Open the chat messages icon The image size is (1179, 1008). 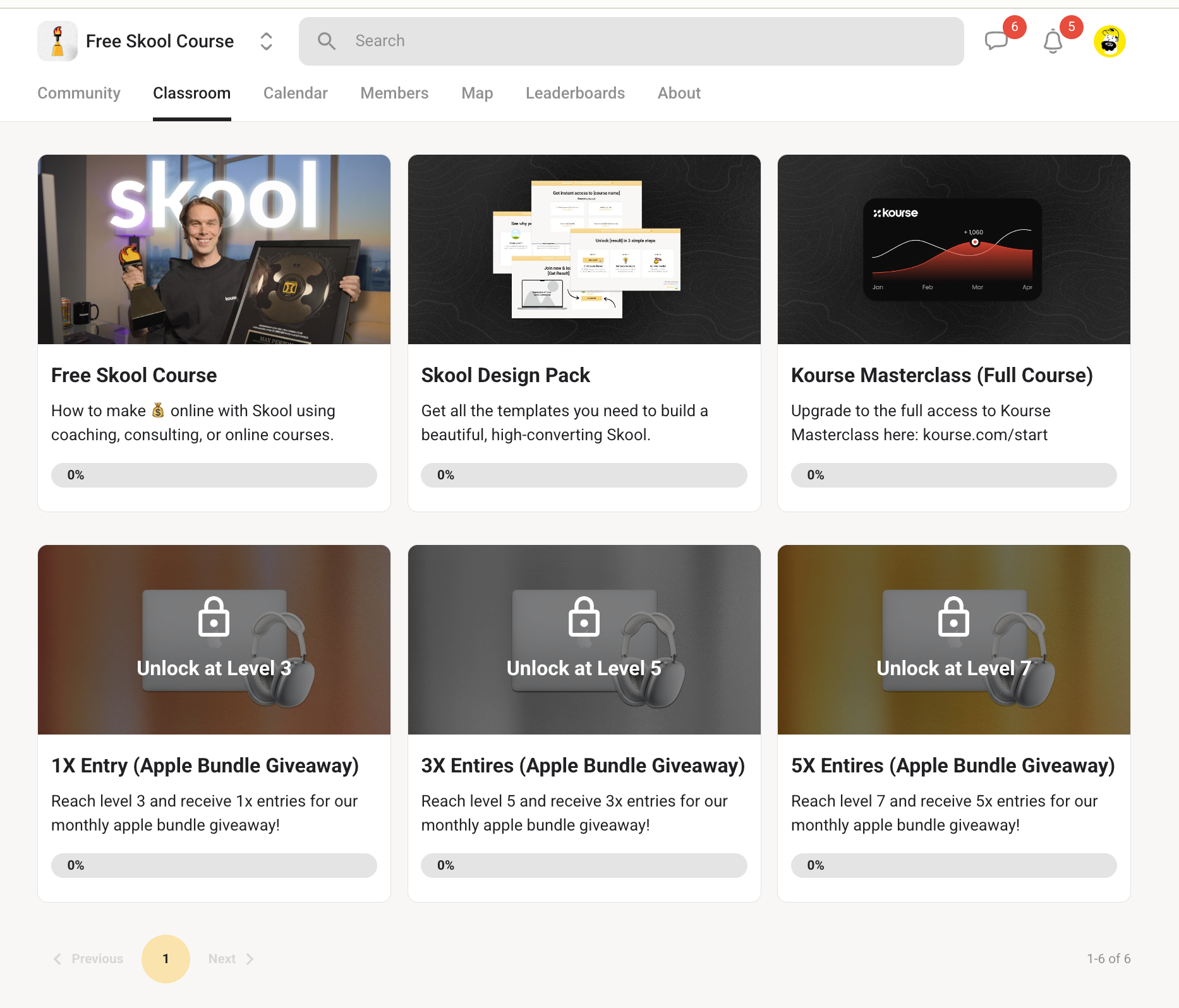pyautogui.click(x=996, y=41)
